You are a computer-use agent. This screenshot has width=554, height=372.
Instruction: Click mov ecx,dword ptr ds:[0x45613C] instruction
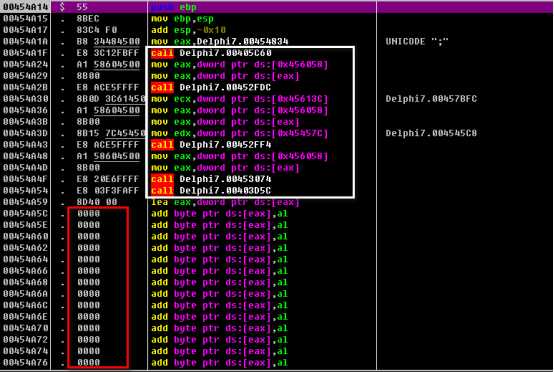coord(240,99)
